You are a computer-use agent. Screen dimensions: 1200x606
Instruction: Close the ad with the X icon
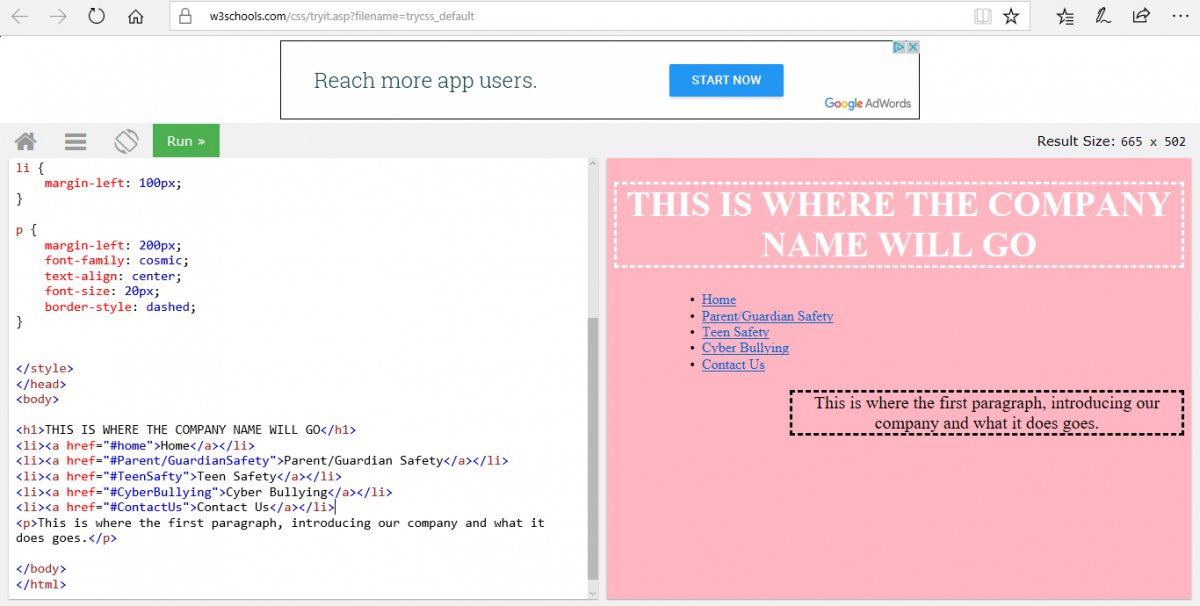click(x=912, y=47)
